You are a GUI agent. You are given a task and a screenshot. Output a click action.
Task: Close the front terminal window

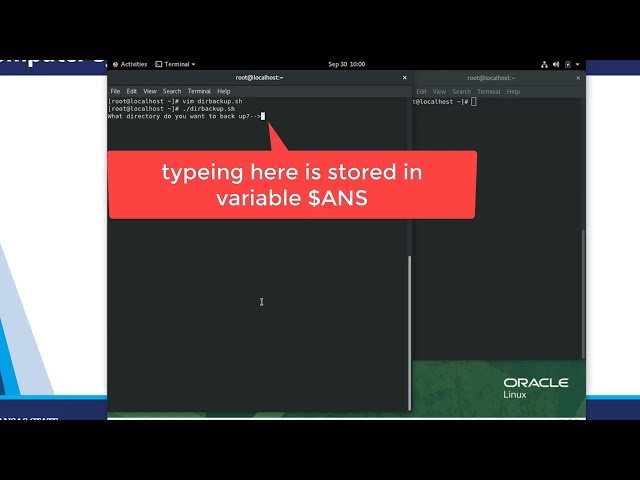pyautogui.click(x=404, y=78)
